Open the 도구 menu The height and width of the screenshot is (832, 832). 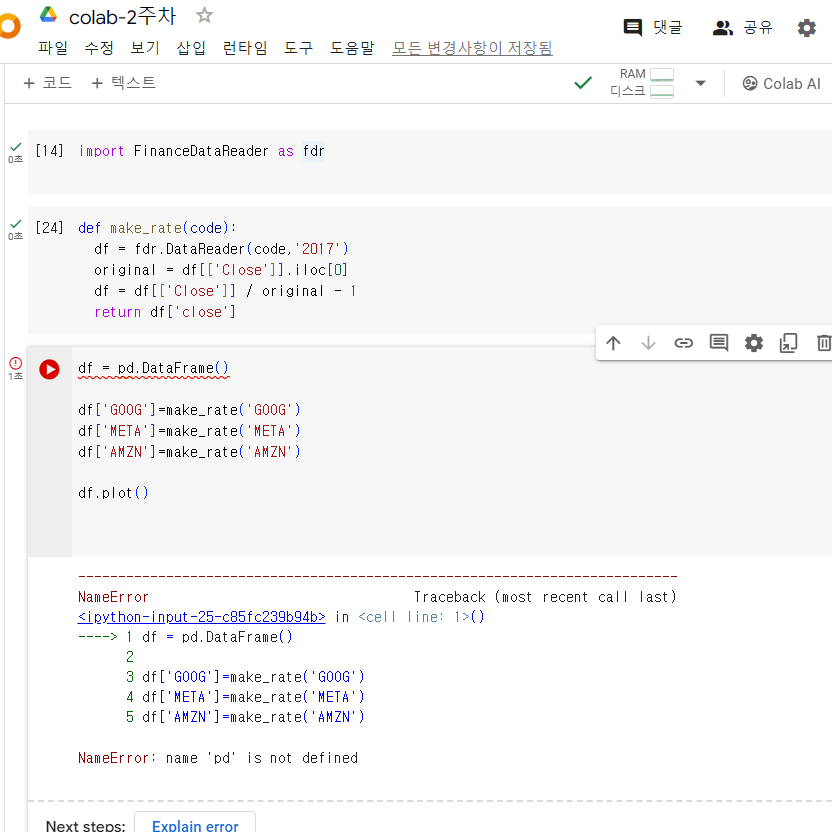298,48
